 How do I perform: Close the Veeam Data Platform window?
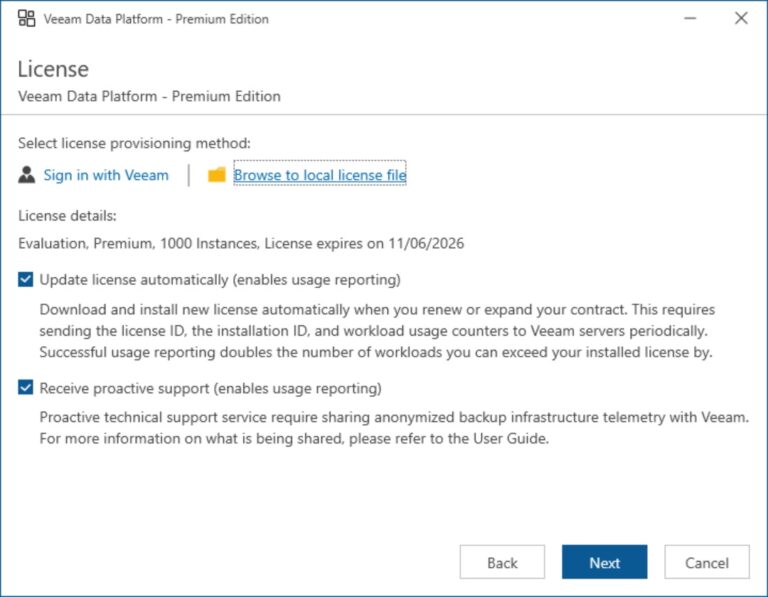[x=741, y=19]
